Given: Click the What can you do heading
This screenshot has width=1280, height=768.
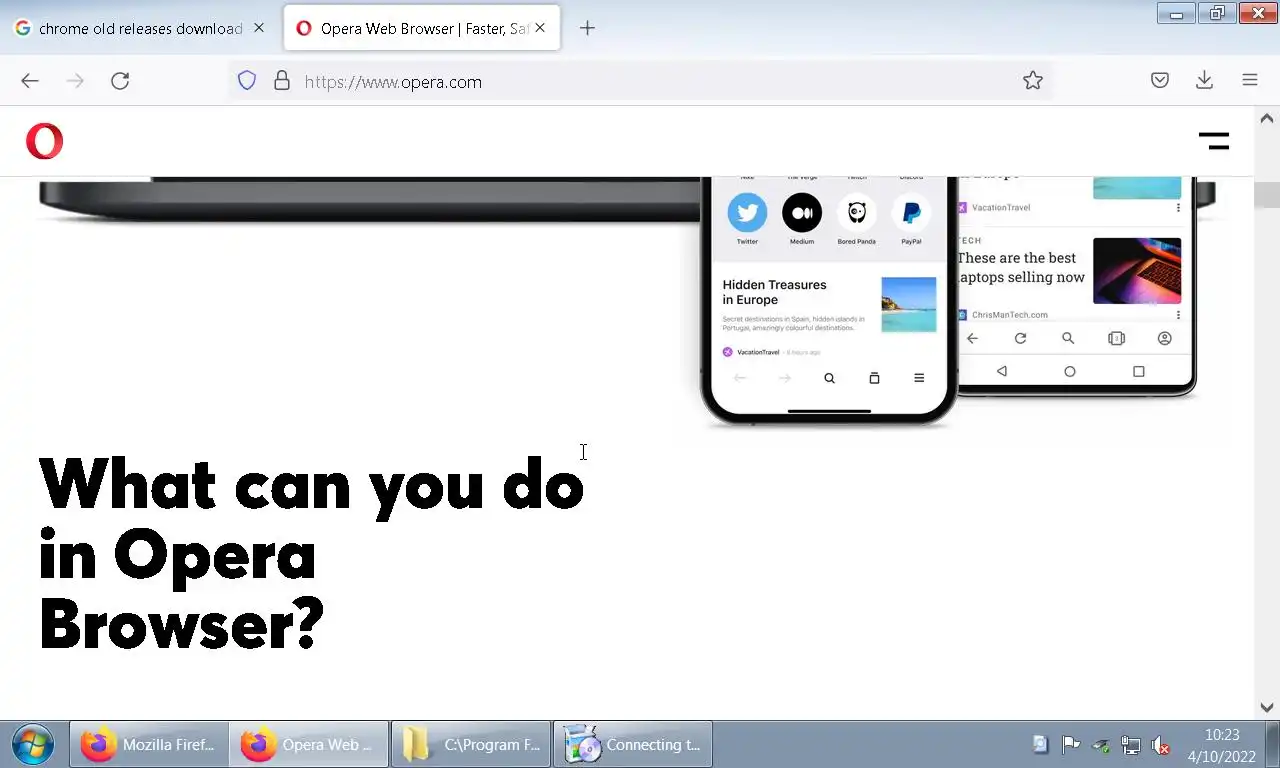Looking at the screenshot, I should pyautogui.click(x=311, y=553).
